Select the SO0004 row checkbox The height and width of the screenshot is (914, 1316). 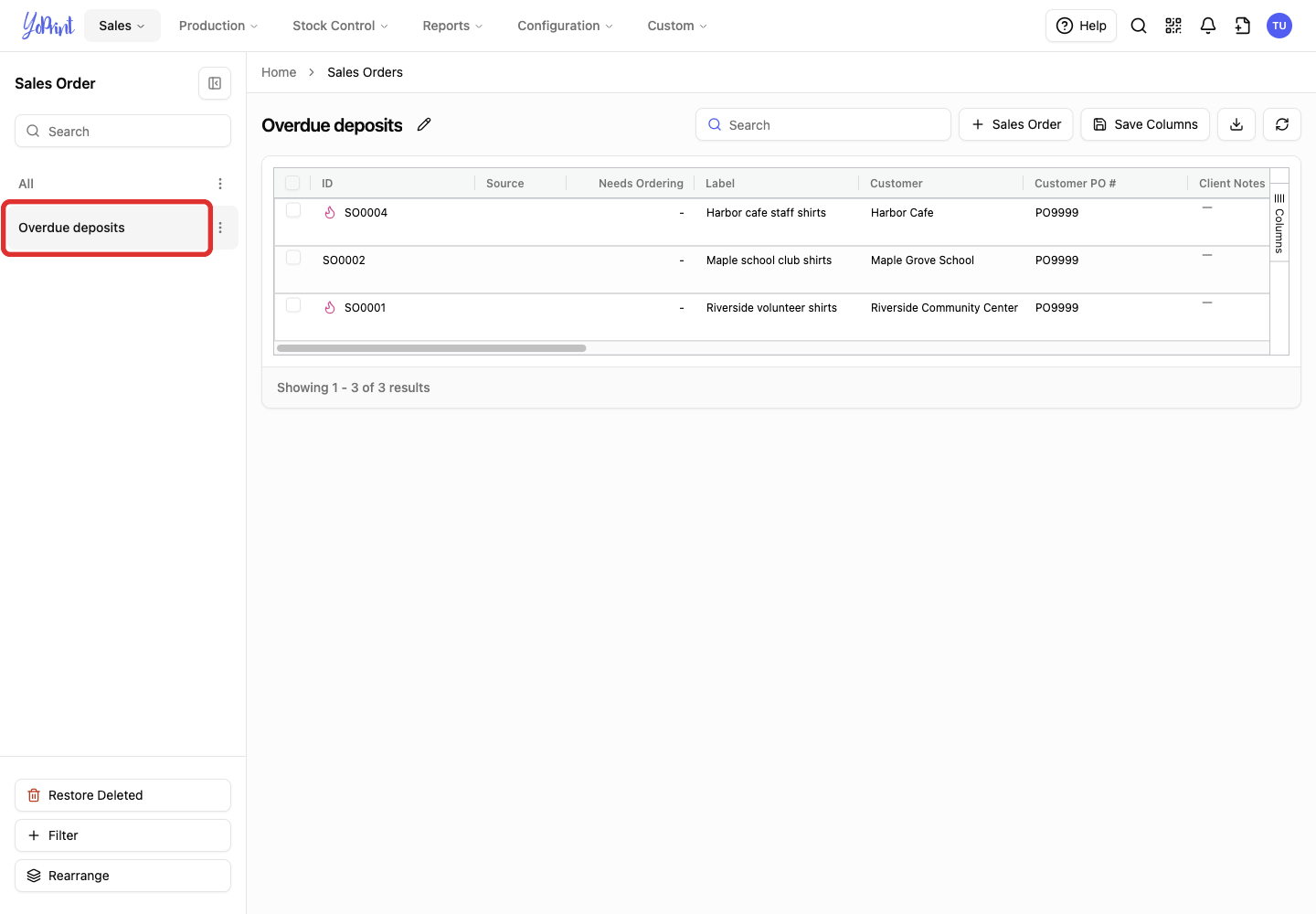pos(293,210)
